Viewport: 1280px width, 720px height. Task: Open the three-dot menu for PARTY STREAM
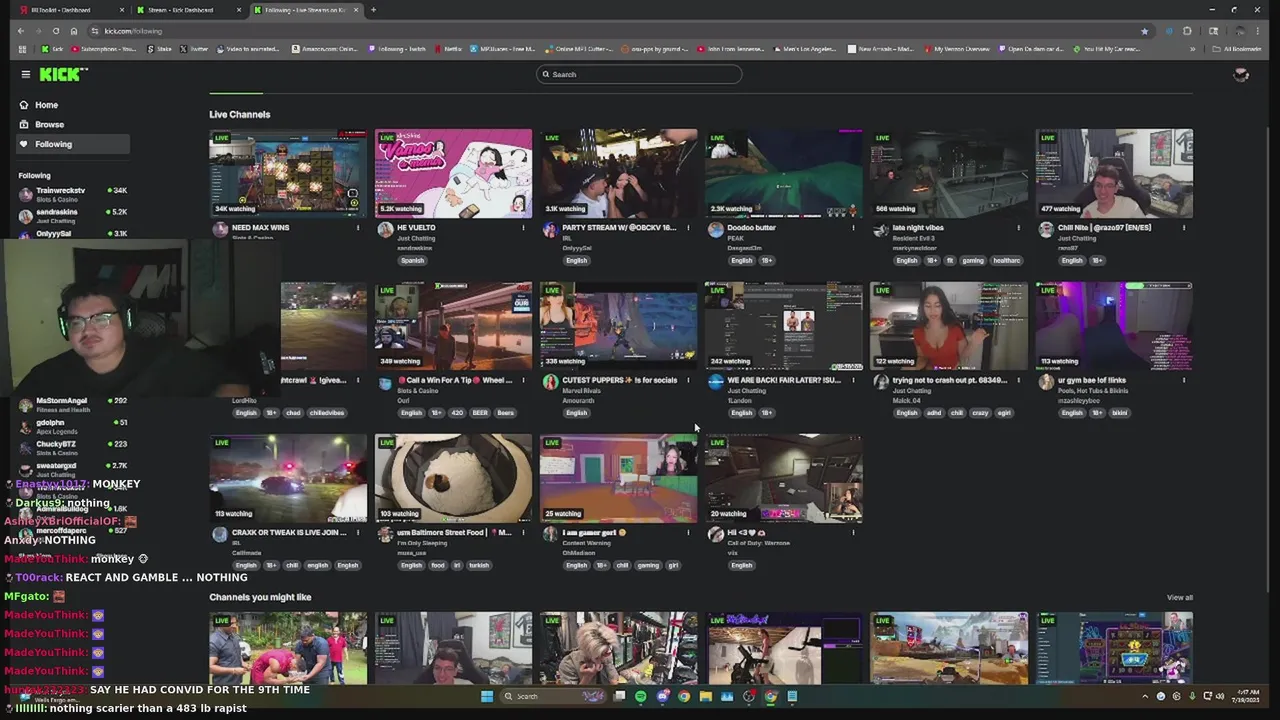tap(688, 228)
